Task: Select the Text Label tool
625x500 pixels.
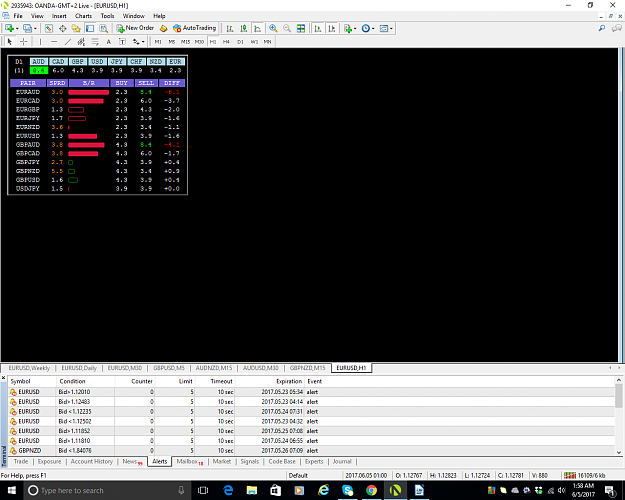Action: 122,41
